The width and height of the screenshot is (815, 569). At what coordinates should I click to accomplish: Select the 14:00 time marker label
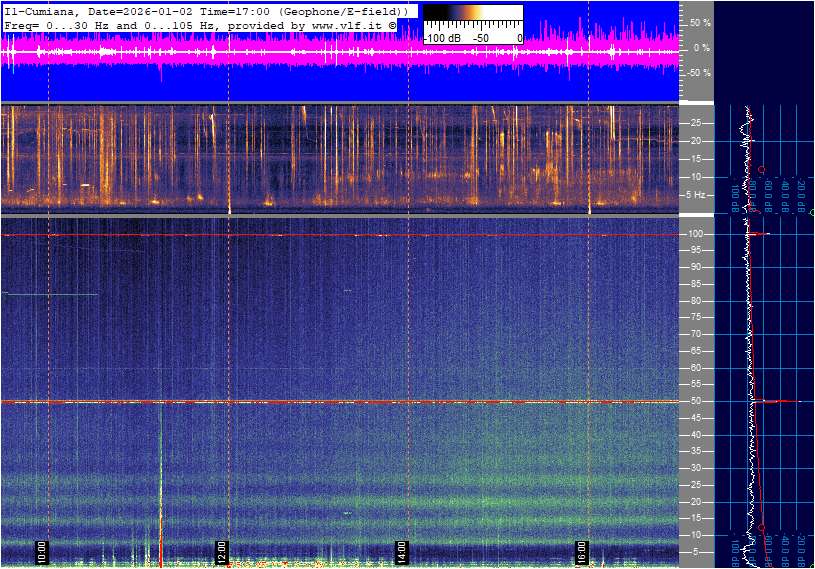pyautogui.click(x=401, y=551)
